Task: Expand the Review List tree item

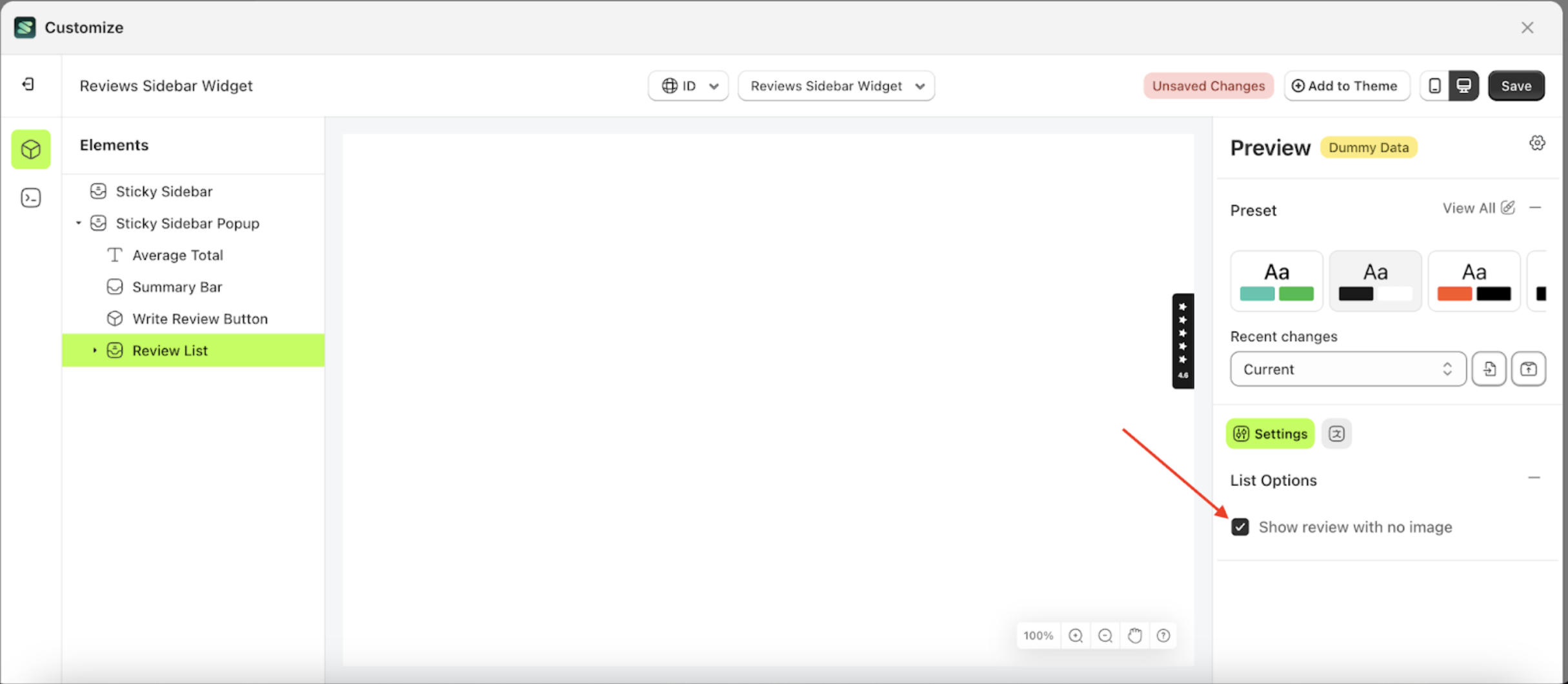Action: [95, 350]
